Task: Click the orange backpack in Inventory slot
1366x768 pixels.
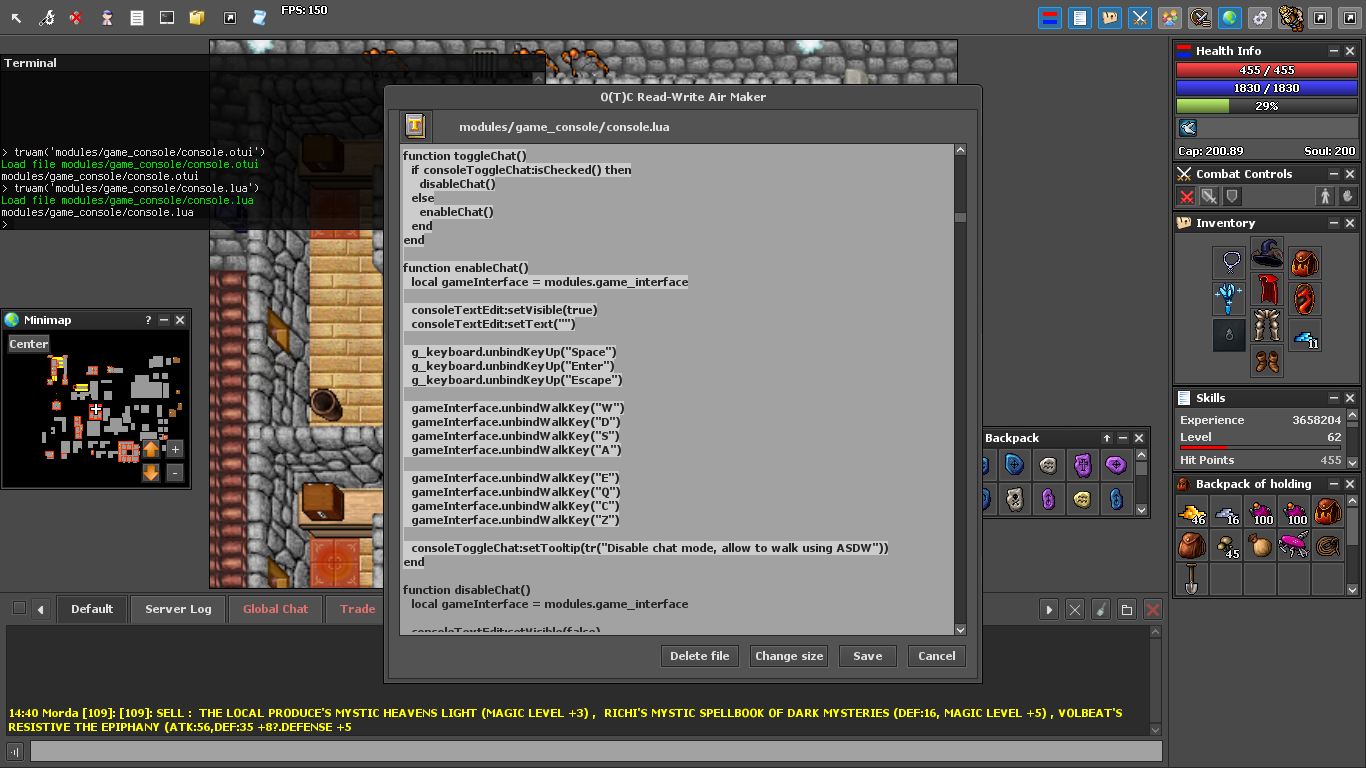Action: click(1305, 263)
